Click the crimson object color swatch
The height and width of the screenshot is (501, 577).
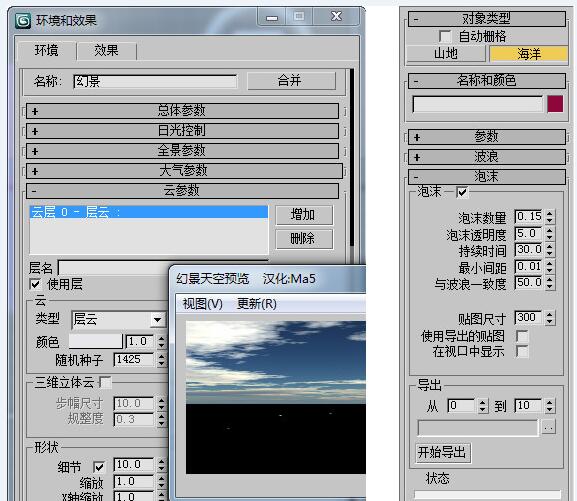click(x=555, y=104)
